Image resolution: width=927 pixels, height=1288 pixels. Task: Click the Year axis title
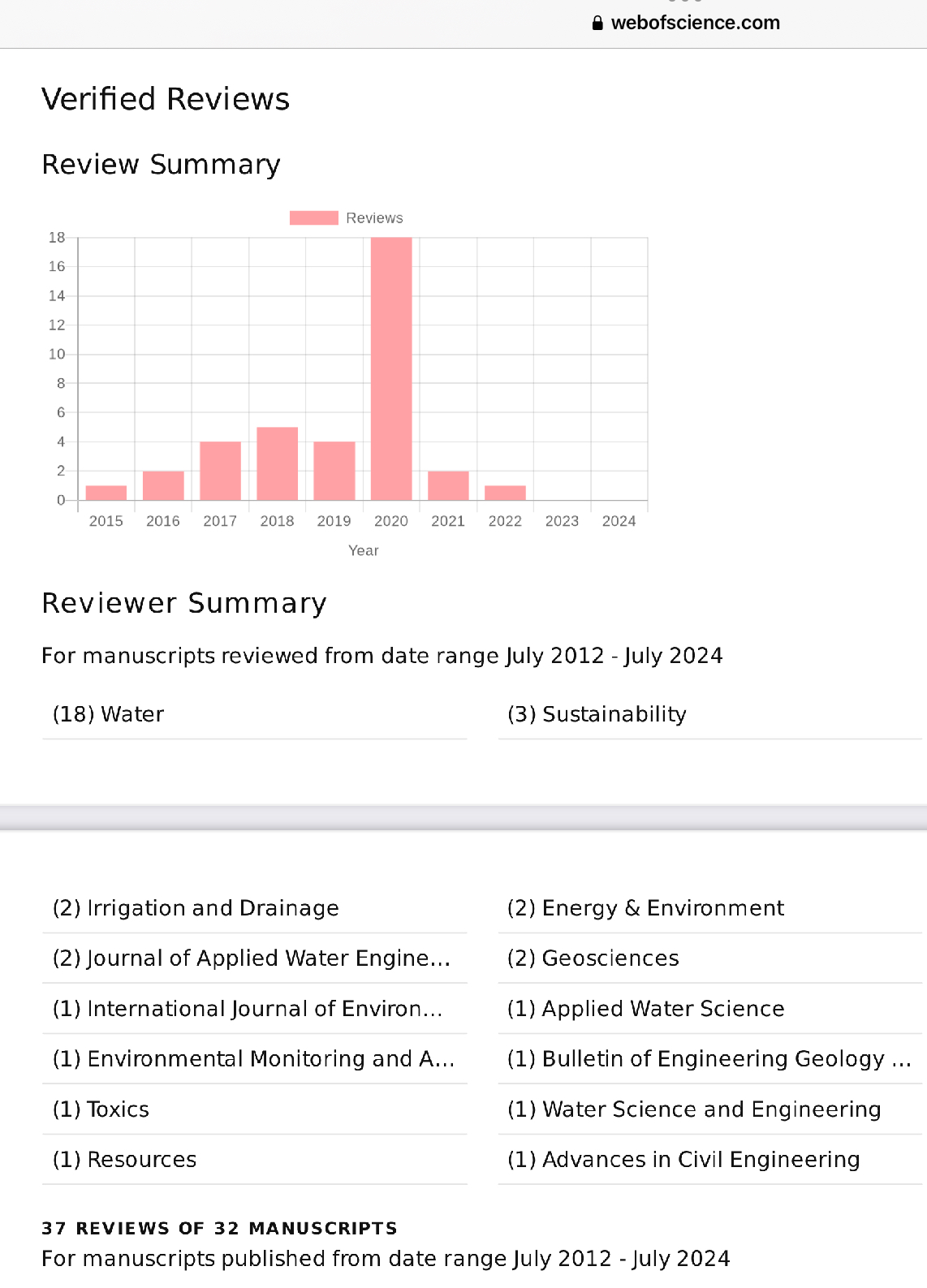click(364, 550)
